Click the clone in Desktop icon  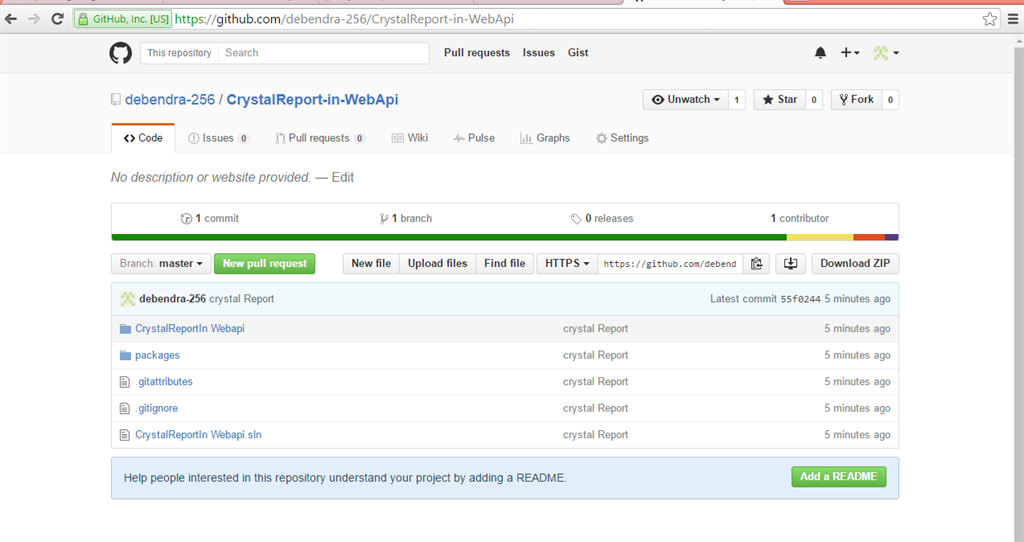click(x=790, y=264)
